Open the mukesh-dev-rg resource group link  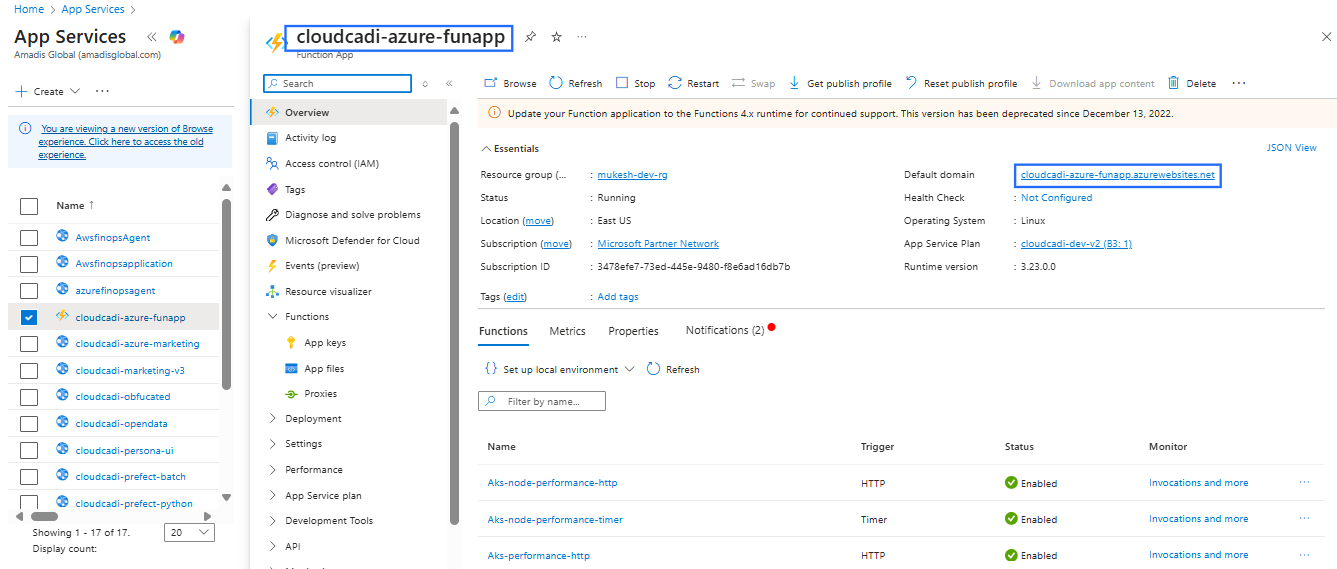click(x=632, y=175)
